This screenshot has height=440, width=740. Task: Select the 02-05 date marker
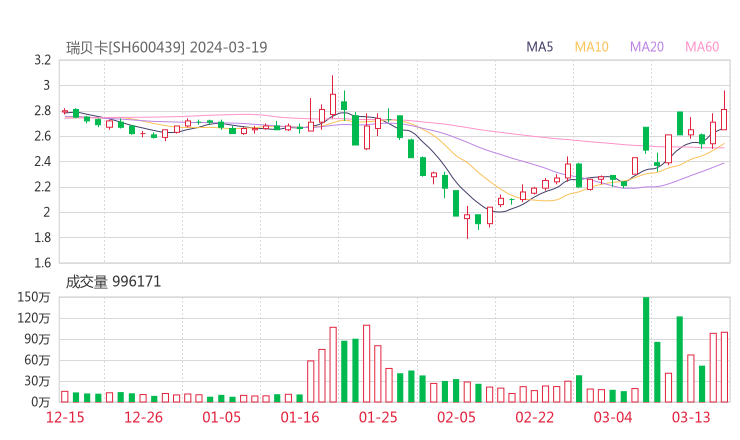pos(456,417)
